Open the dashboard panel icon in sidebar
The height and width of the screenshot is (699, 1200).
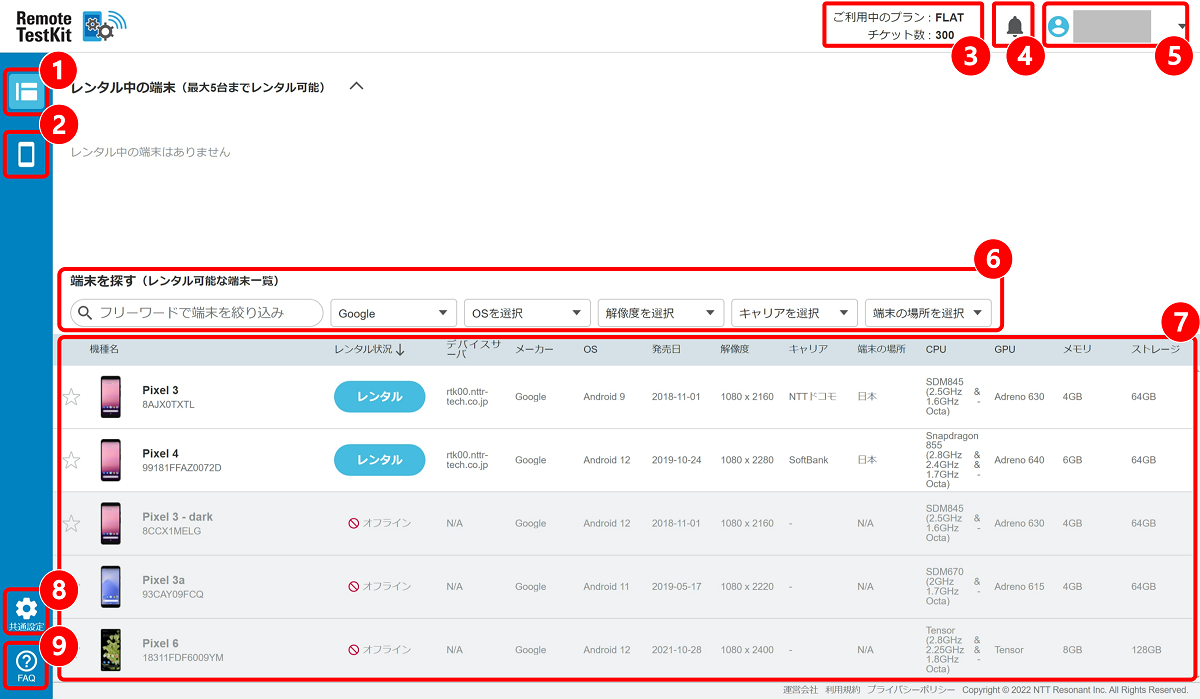click(26, 92)
